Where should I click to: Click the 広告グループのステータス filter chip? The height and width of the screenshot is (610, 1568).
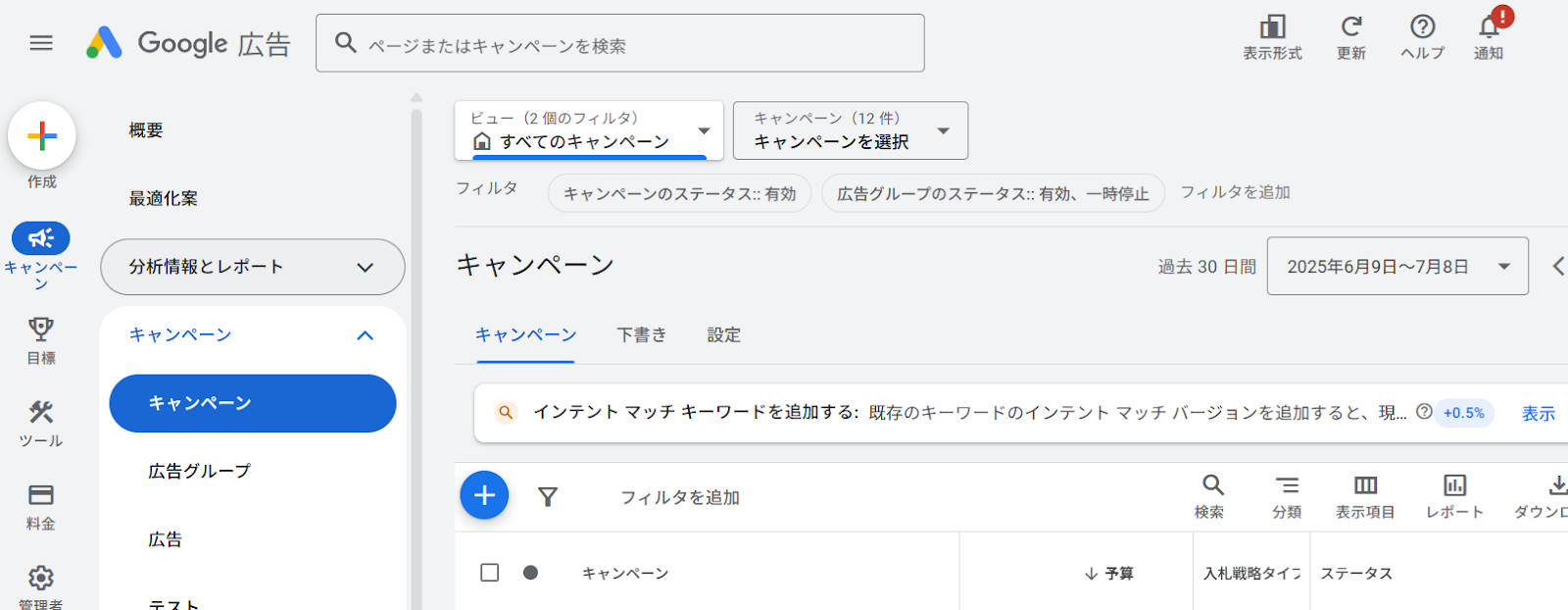pos(993,193)
